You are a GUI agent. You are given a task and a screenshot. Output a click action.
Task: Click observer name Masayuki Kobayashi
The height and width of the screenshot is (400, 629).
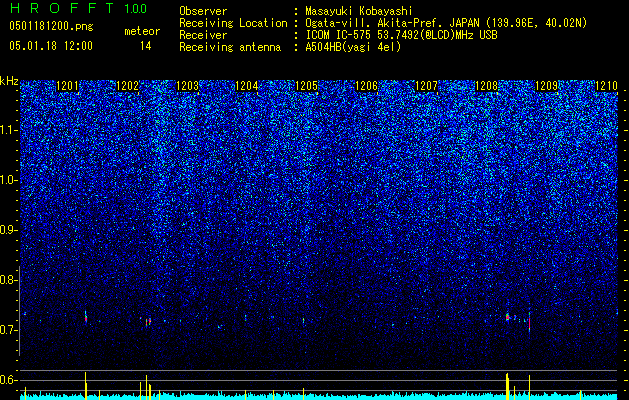[x=359, y=11]
